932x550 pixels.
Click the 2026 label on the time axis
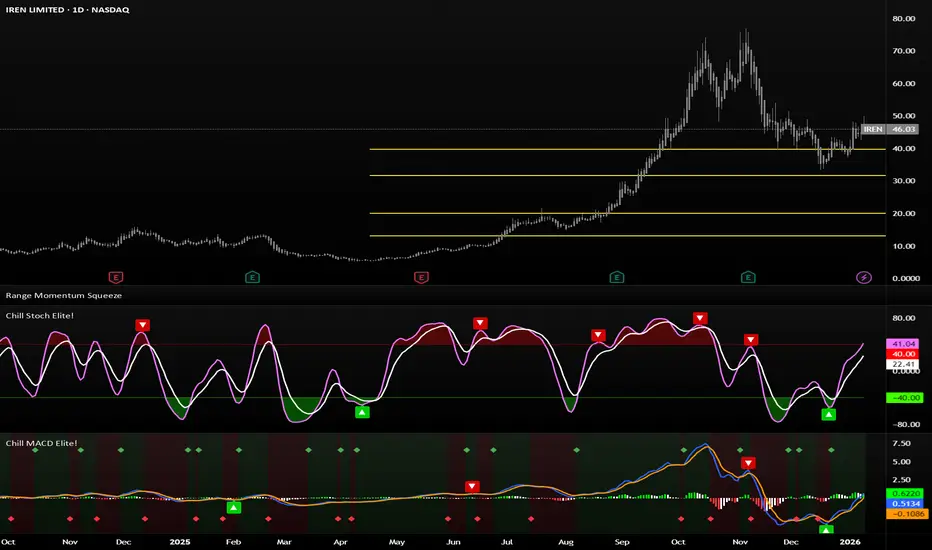pos(850,542)
